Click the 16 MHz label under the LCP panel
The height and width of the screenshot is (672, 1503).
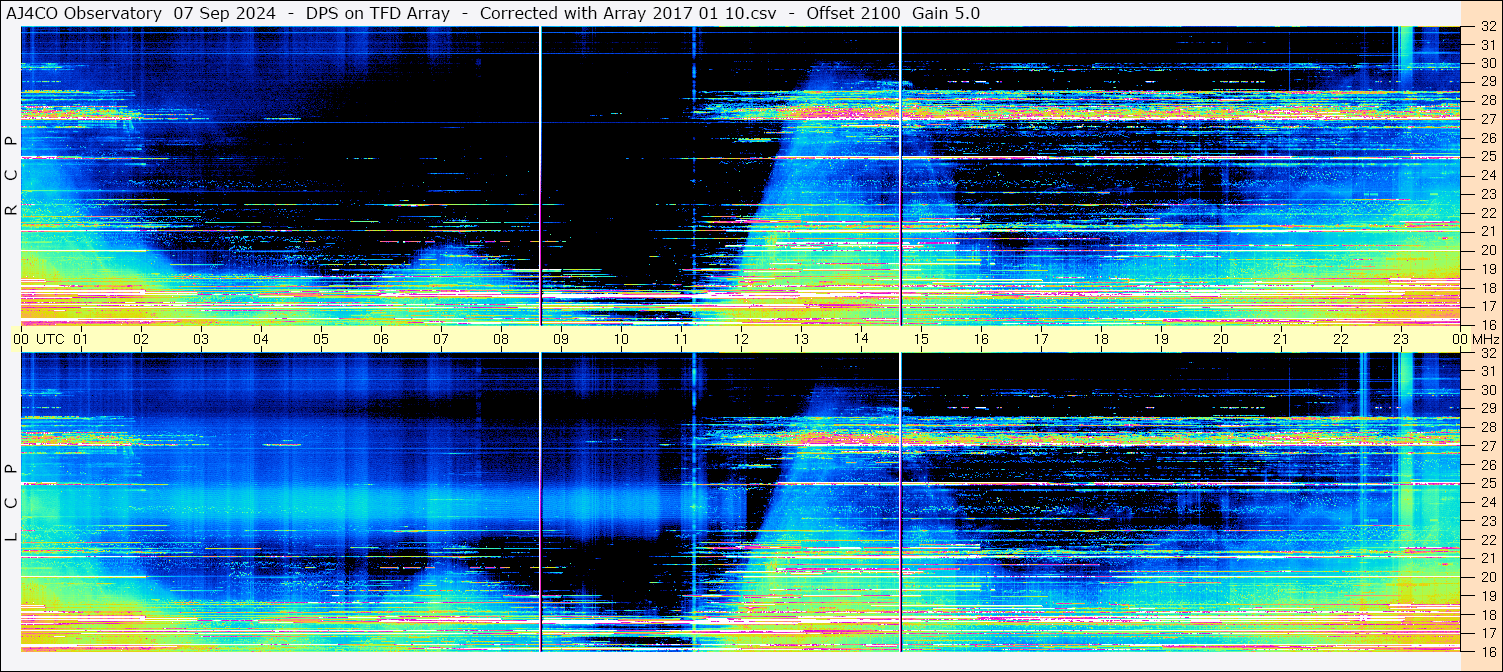(1488, 651)
